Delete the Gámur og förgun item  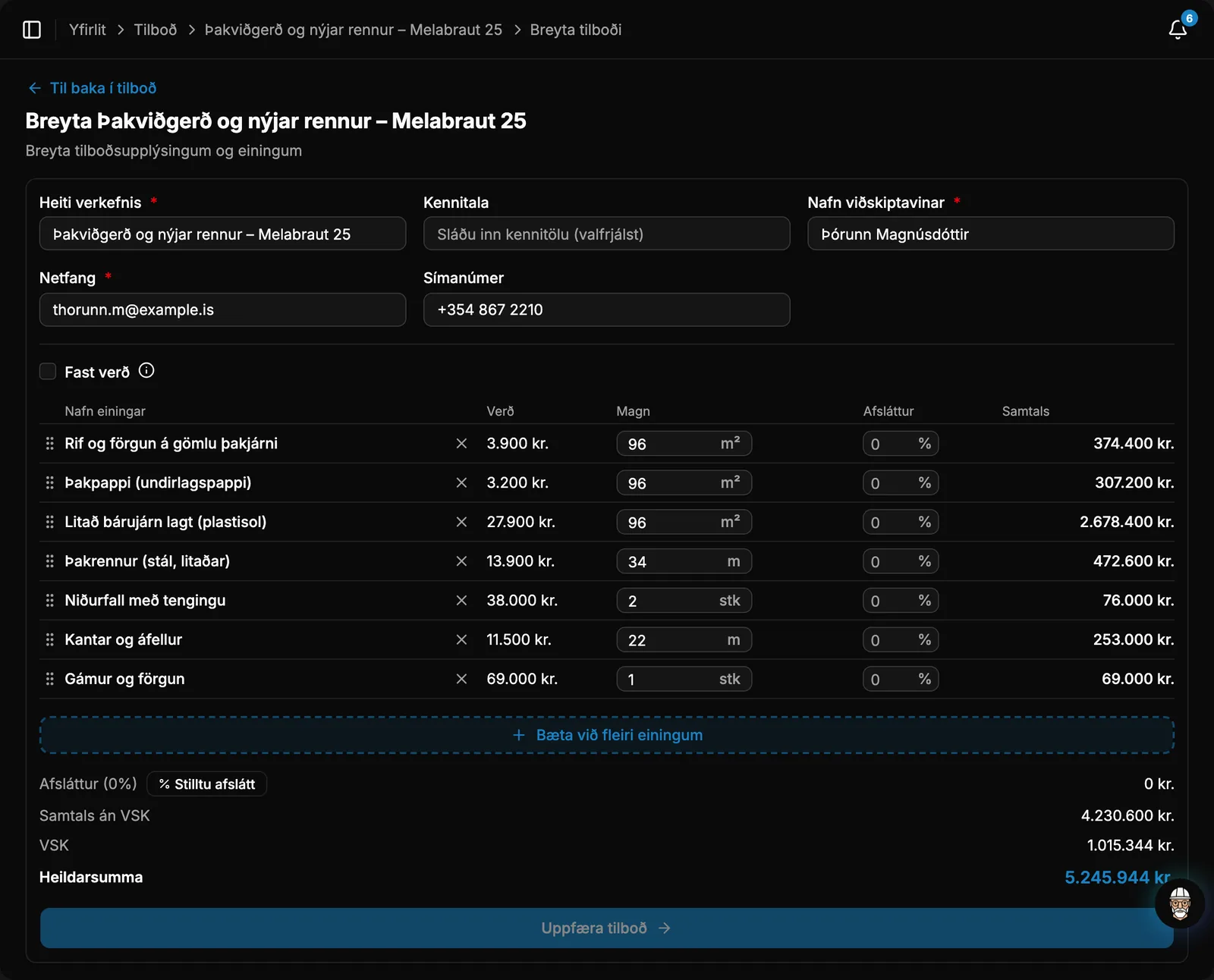(461, 679)
